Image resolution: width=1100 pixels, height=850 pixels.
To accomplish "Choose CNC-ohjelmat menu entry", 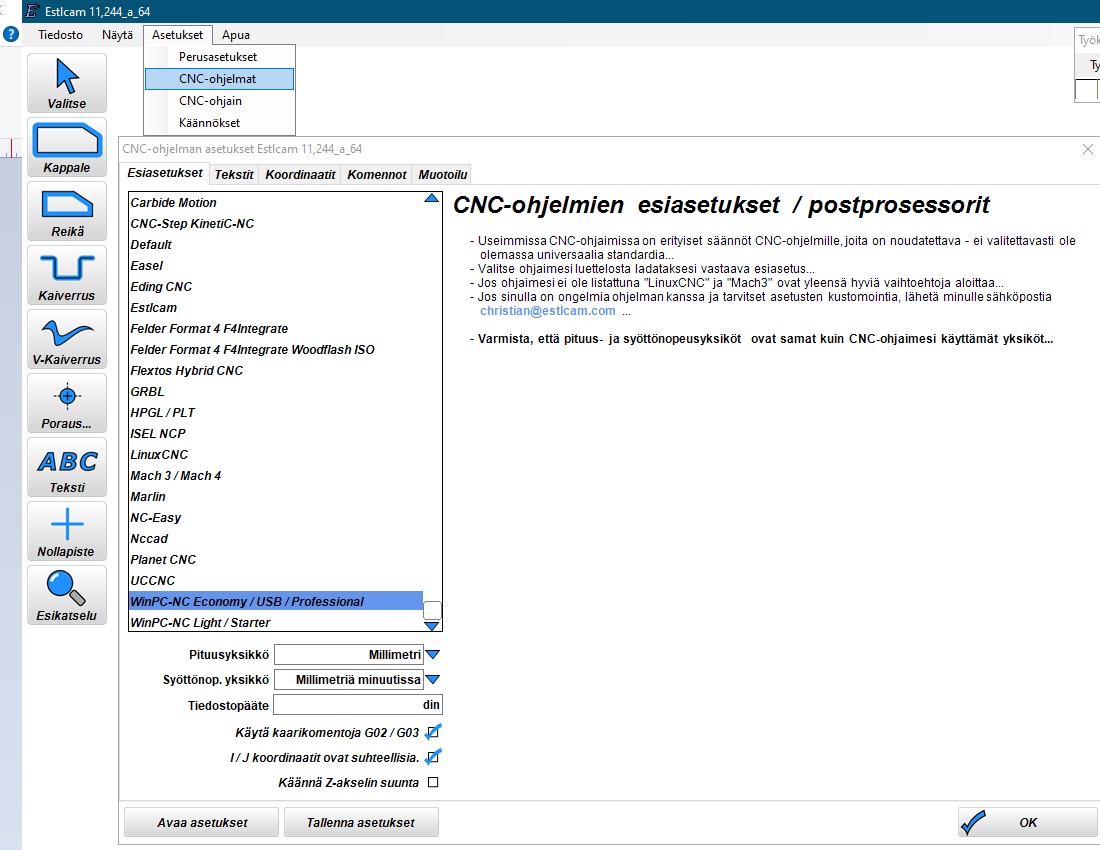I will pyautogui.click(x=220, y=79).
